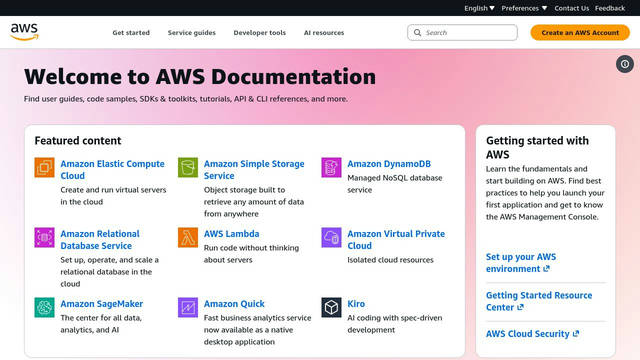The height and width of the screenshot is (360, 640).
Task: Click 'The center for all data, analytics, and AI' text
Action: (x=101, y=324)
